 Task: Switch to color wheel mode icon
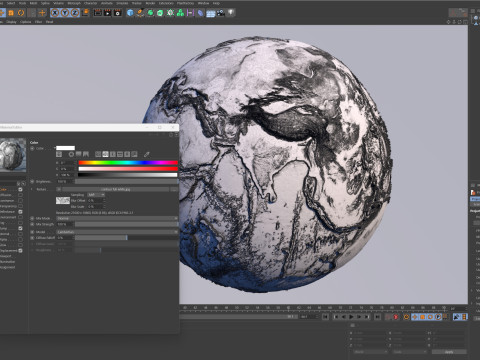[71, 154]
